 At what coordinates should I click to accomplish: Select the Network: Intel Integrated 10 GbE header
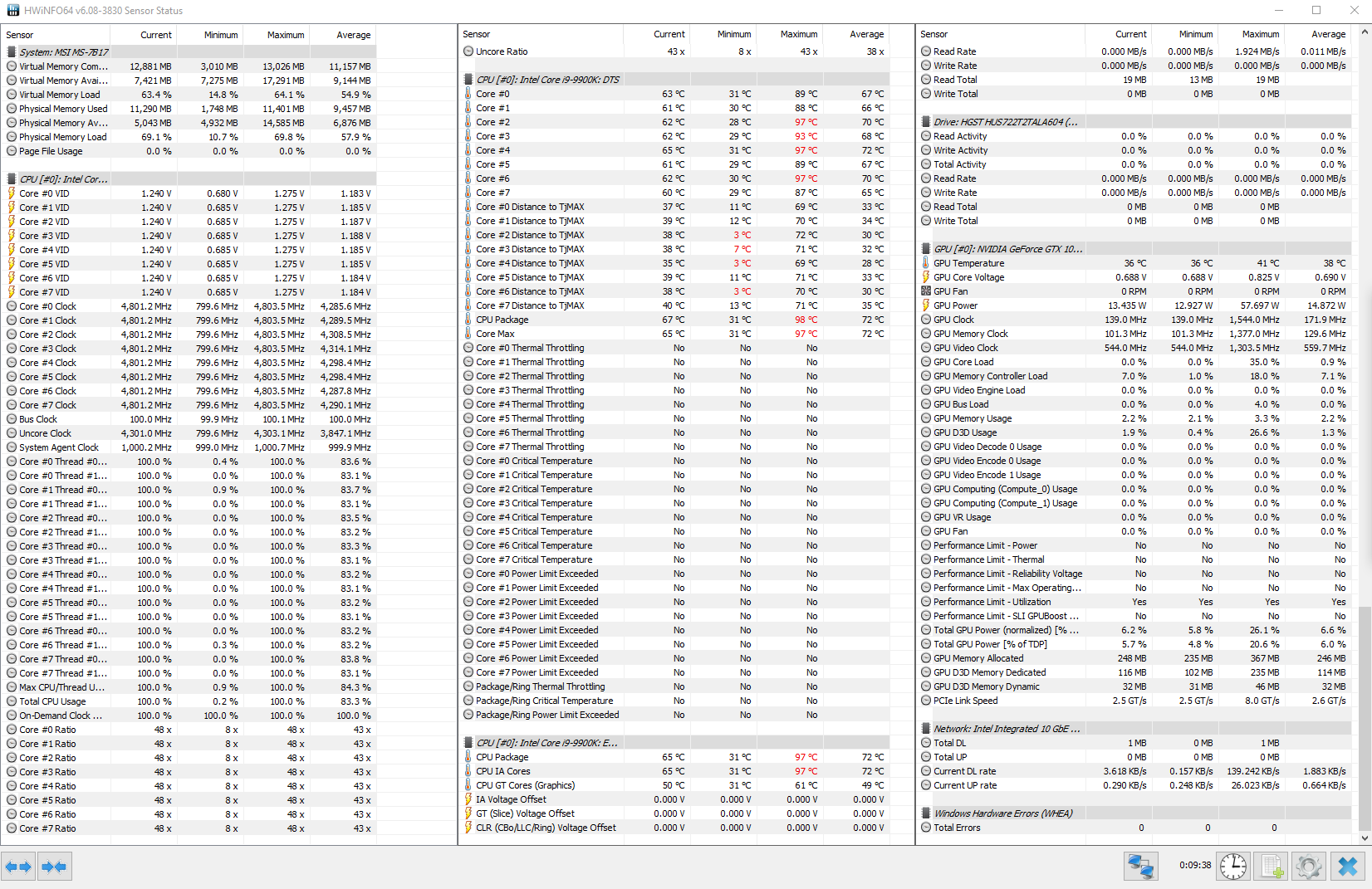tap(1134, 729)
